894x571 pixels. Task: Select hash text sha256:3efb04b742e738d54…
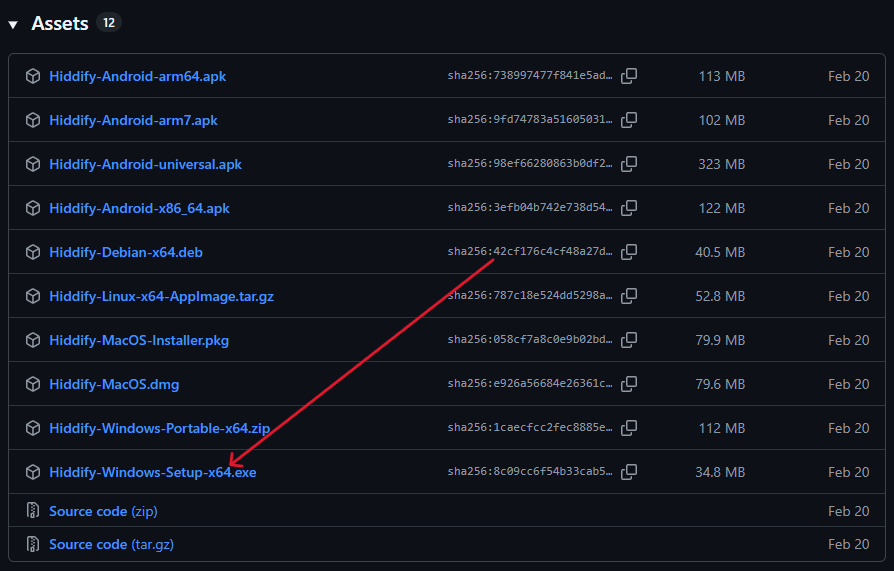pyautogui.click(x=530, y=207)
